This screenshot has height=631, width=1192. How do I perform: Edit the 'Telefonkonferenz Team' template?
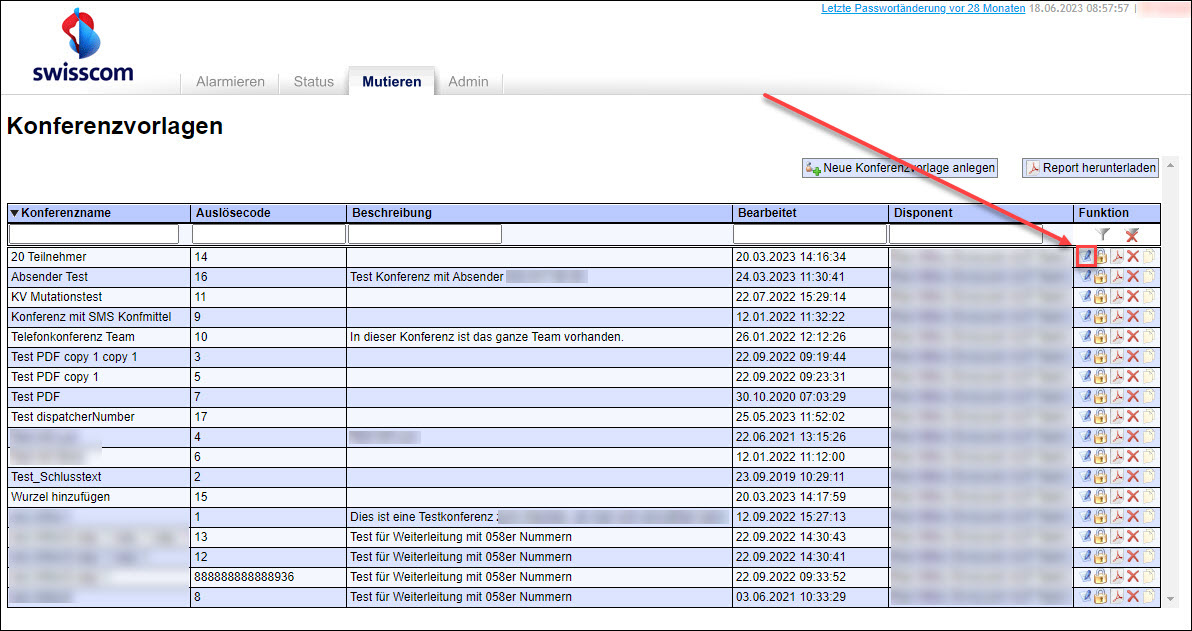coord(1086,336)
